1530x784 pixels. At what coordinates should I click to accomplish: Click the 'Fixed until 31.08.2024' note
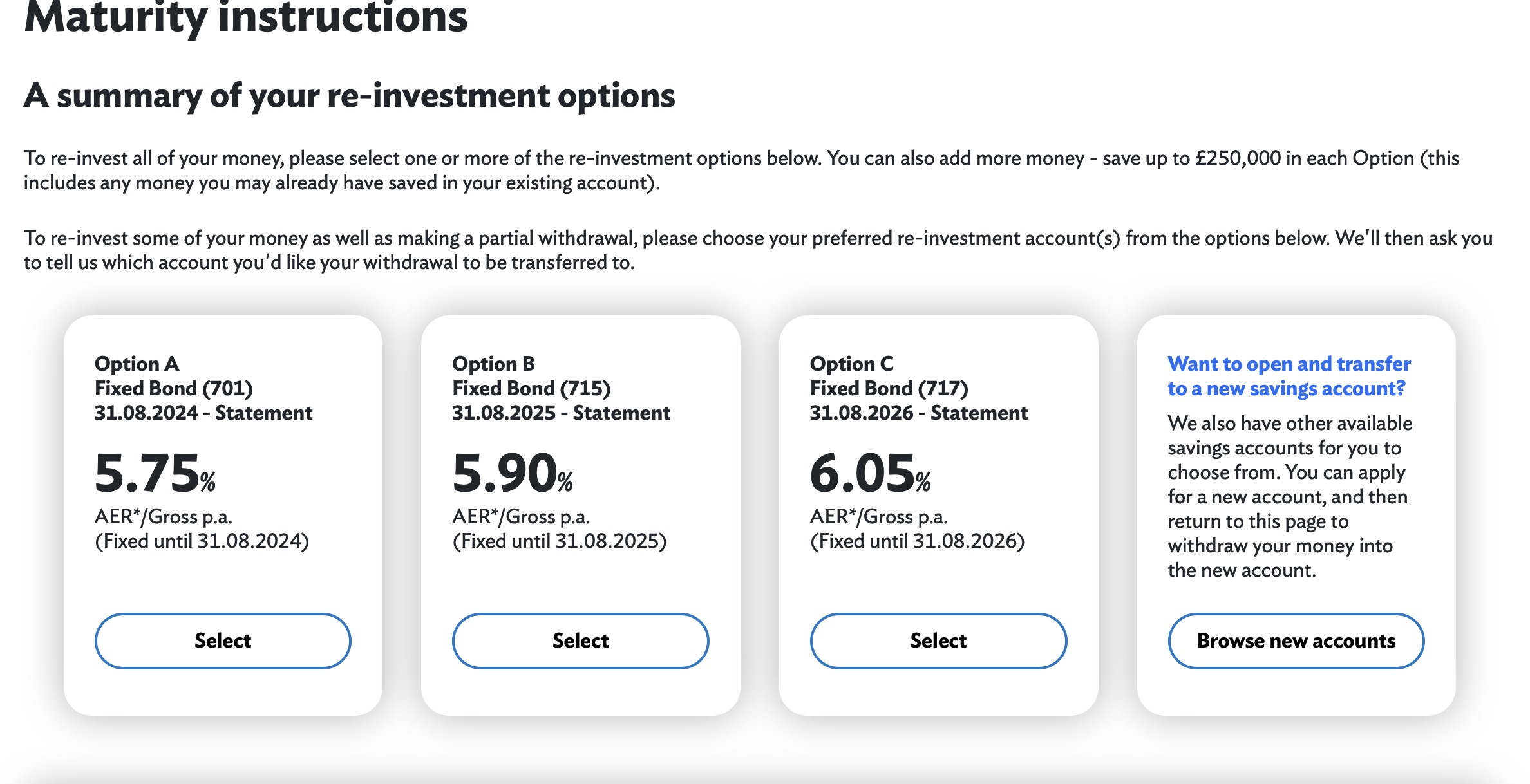pyautogui.click(x=202, y=541)
